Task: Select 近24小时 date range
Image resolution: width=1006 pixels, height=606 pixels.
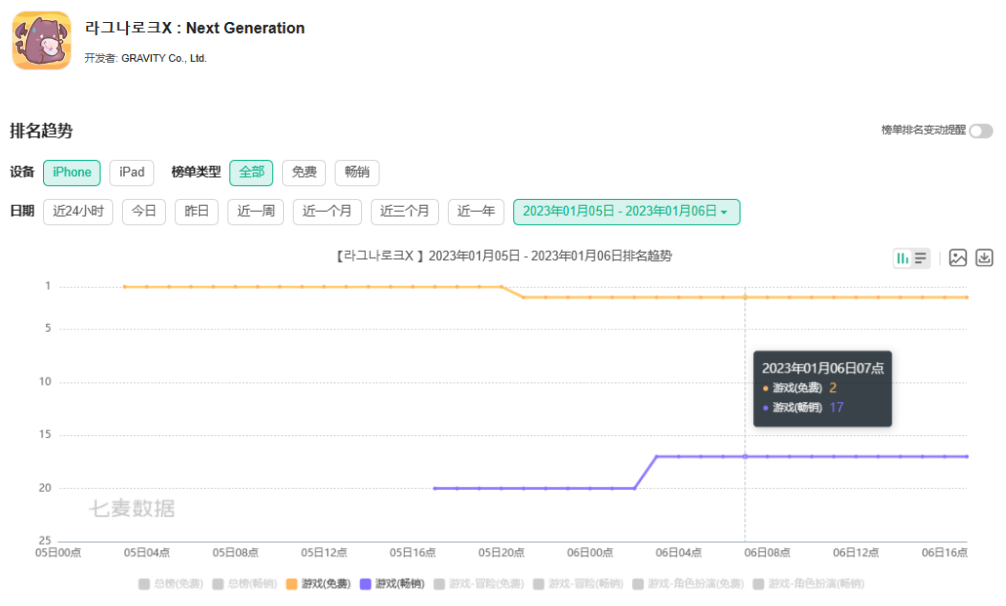Action: pos(78,212)
